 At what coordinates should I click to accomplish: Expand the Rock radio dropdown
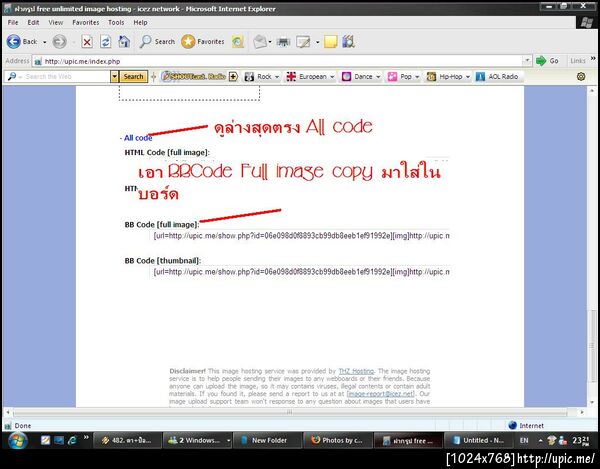coord(277,77)
